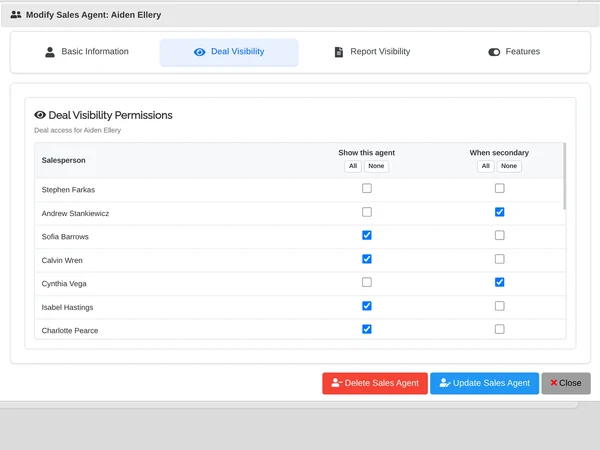Check When secondary for Stephen Farkas
The image size is (600, 450).
(x=499, y=188)
